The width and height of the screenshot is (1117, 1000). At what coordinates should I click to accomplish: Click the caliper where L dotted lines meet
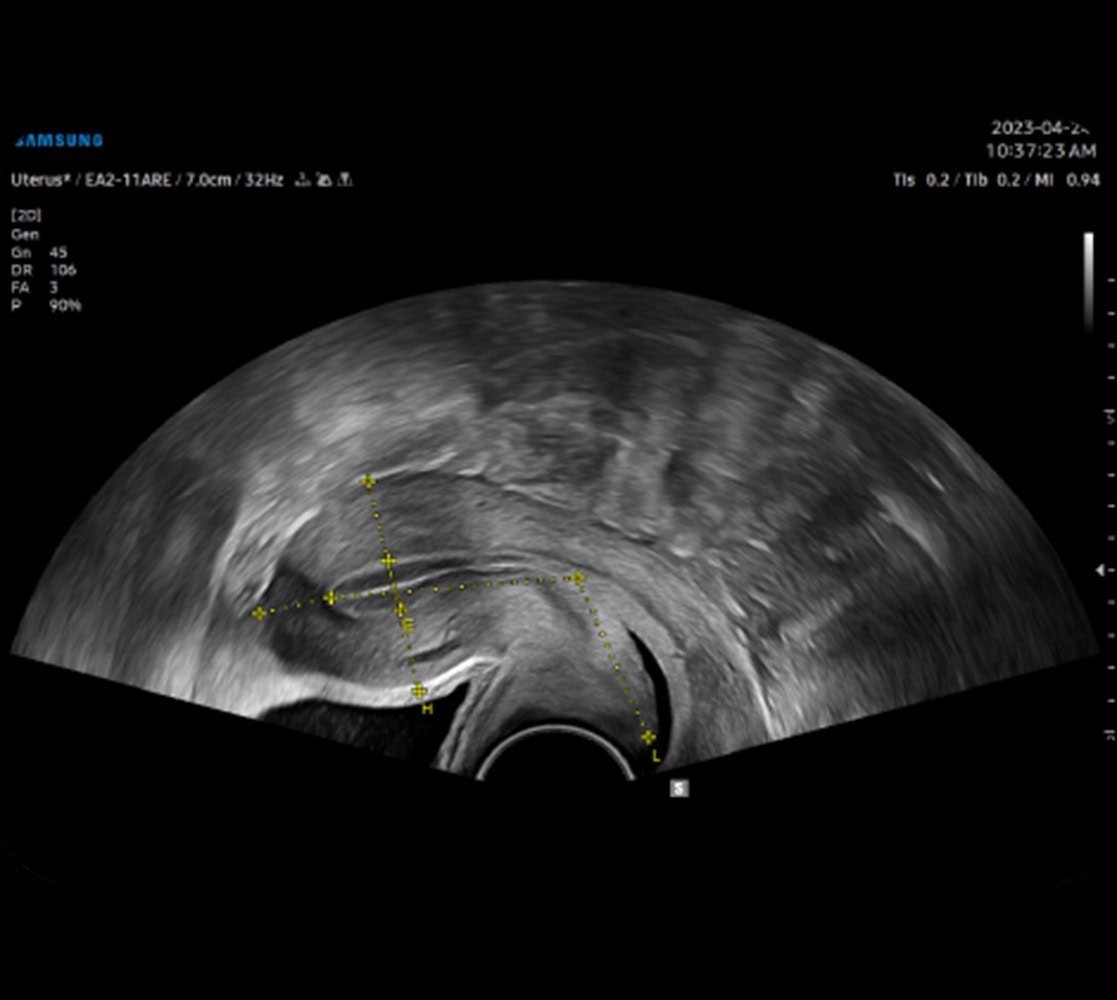pyautogui.click(x=577, y=578)
